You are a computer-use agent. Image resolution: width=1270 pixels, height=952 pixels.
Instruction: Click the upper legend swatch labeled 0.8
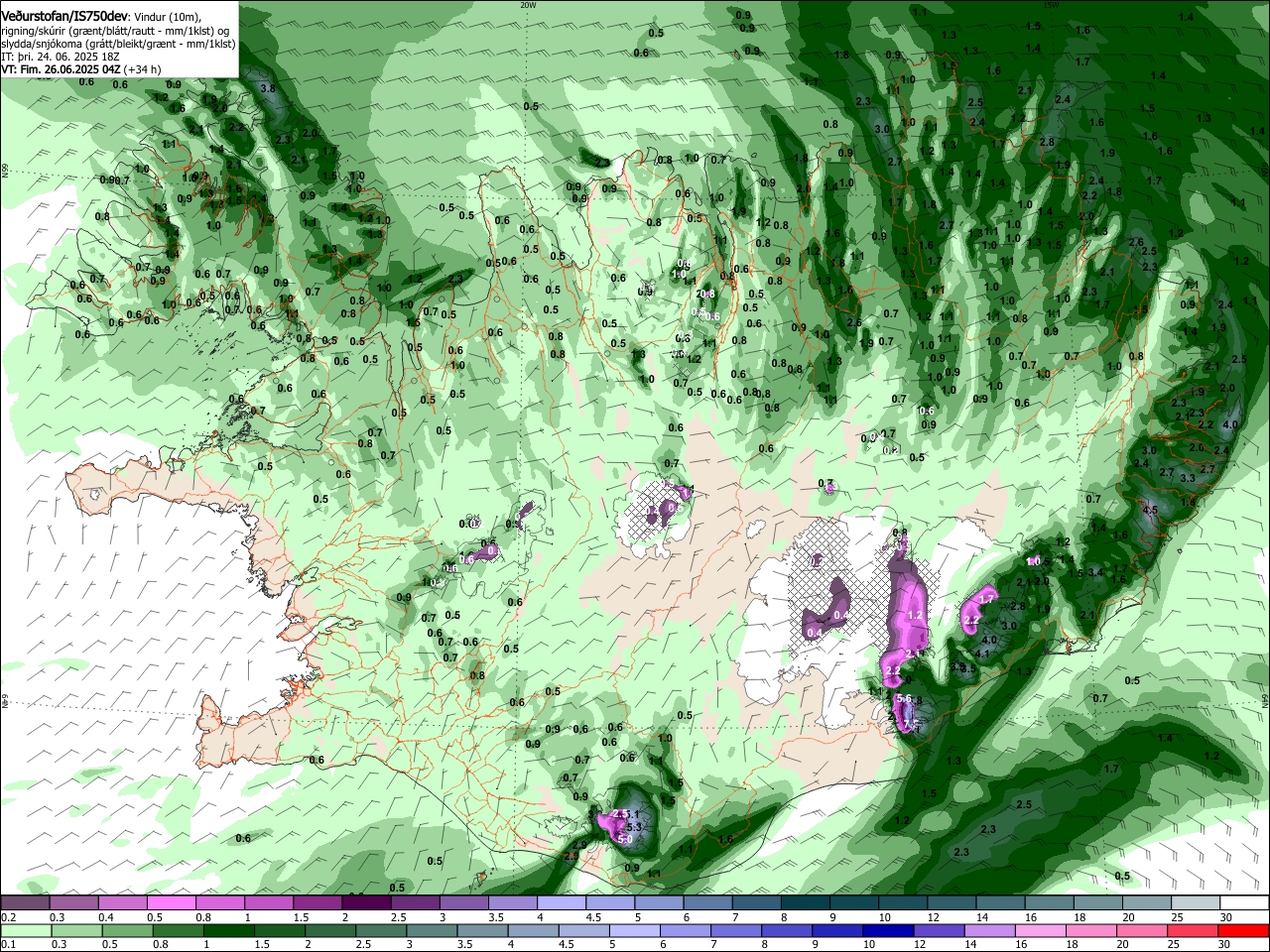coord(219,902)
